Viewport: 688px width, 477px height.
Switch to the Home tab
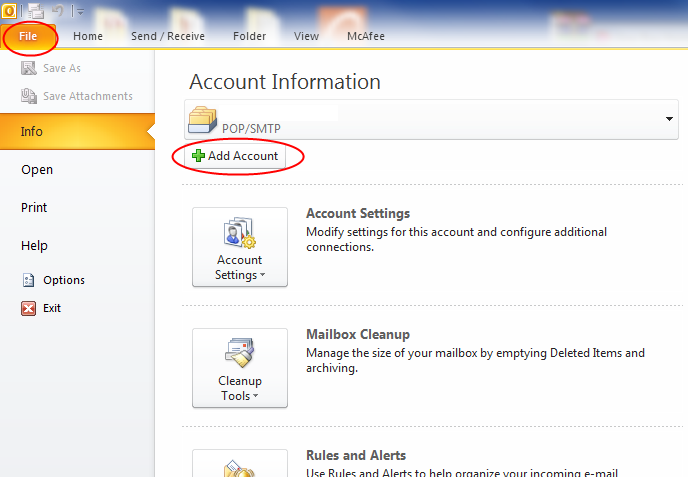point(88,36)
